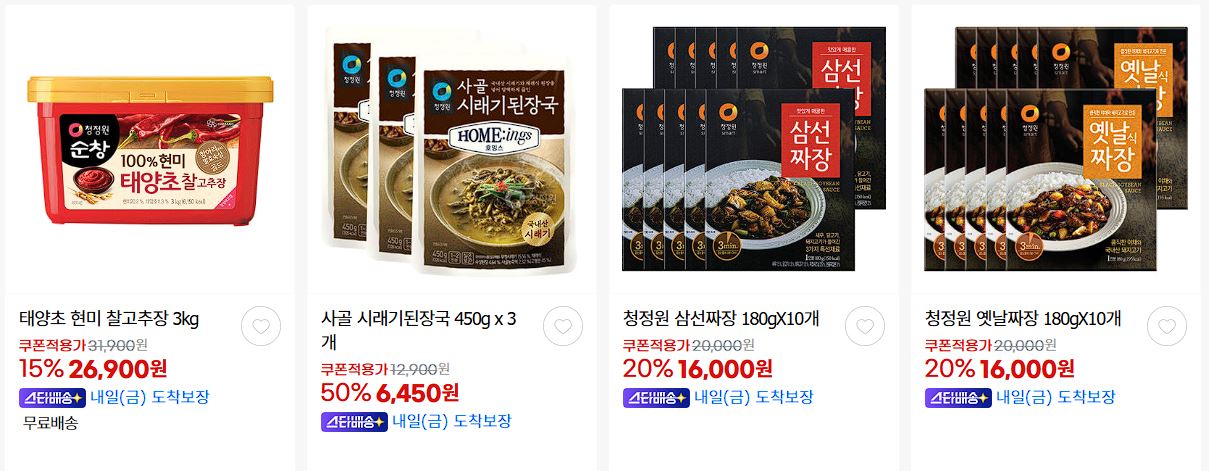
Task: Click the 스타배송 badge under the gochujang
Action: point(52,396)
